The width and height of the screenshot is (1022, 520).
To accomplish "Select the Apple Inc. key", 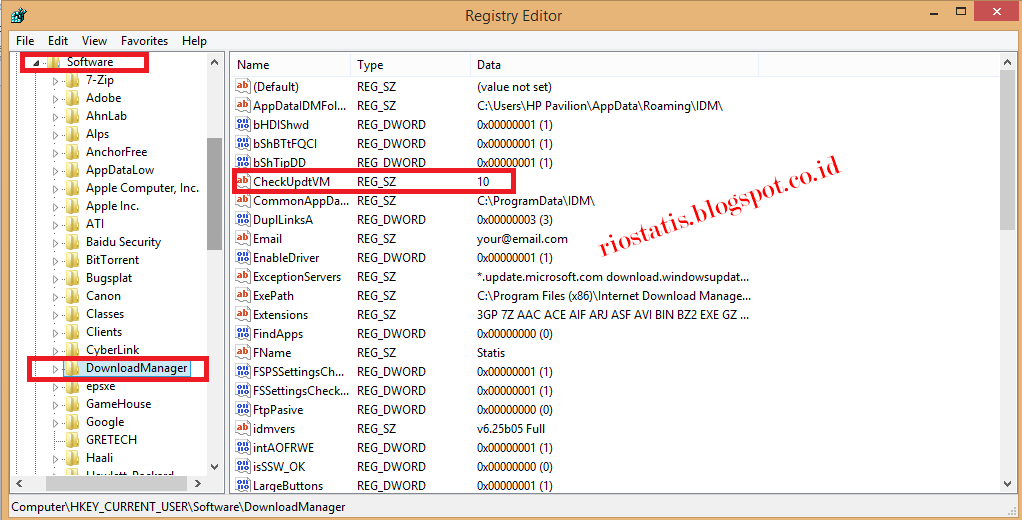I will tap(112, 206).
